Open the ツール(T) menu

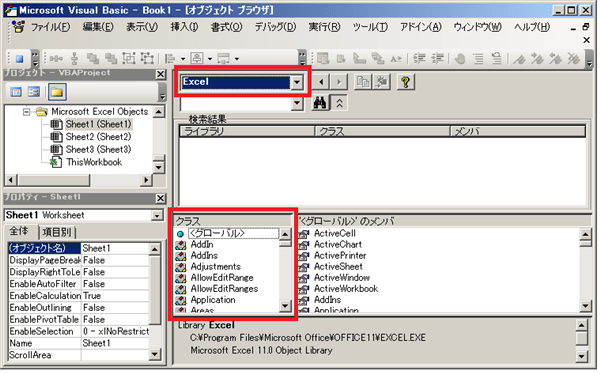point(370,27)
